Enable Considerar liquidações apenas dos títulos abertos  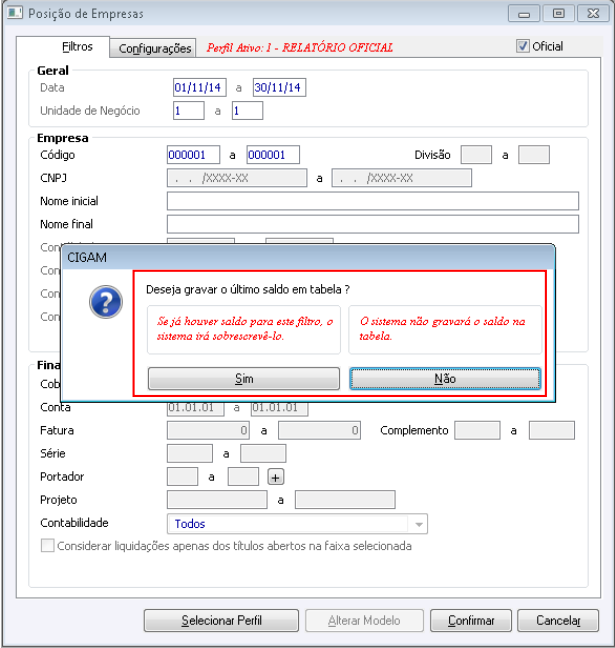[x=48, y=546]
